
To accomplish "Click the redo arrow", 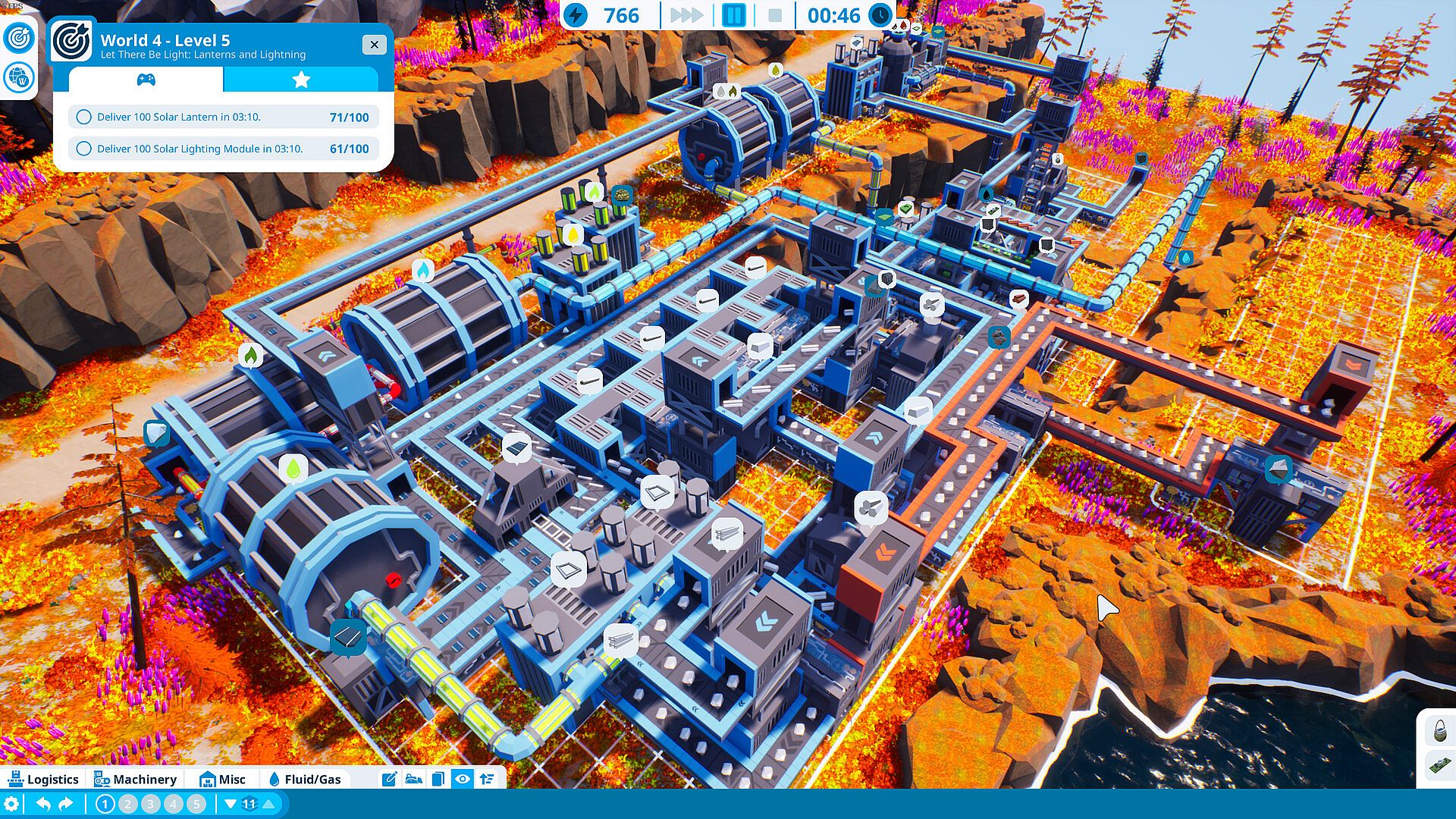I will 67,805.
